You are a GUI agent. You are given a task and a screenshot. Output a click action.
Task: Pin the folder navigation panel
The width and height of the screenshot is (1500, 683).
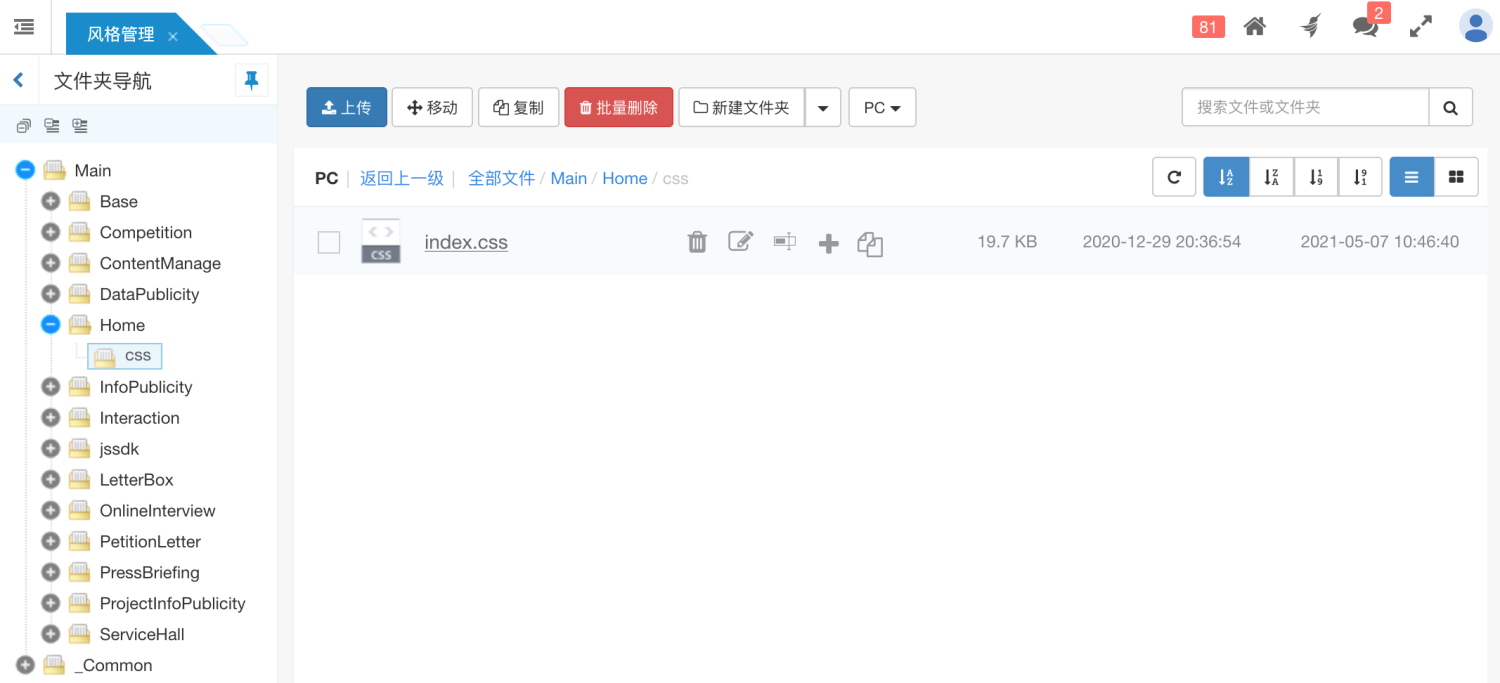tap(251, 79)
